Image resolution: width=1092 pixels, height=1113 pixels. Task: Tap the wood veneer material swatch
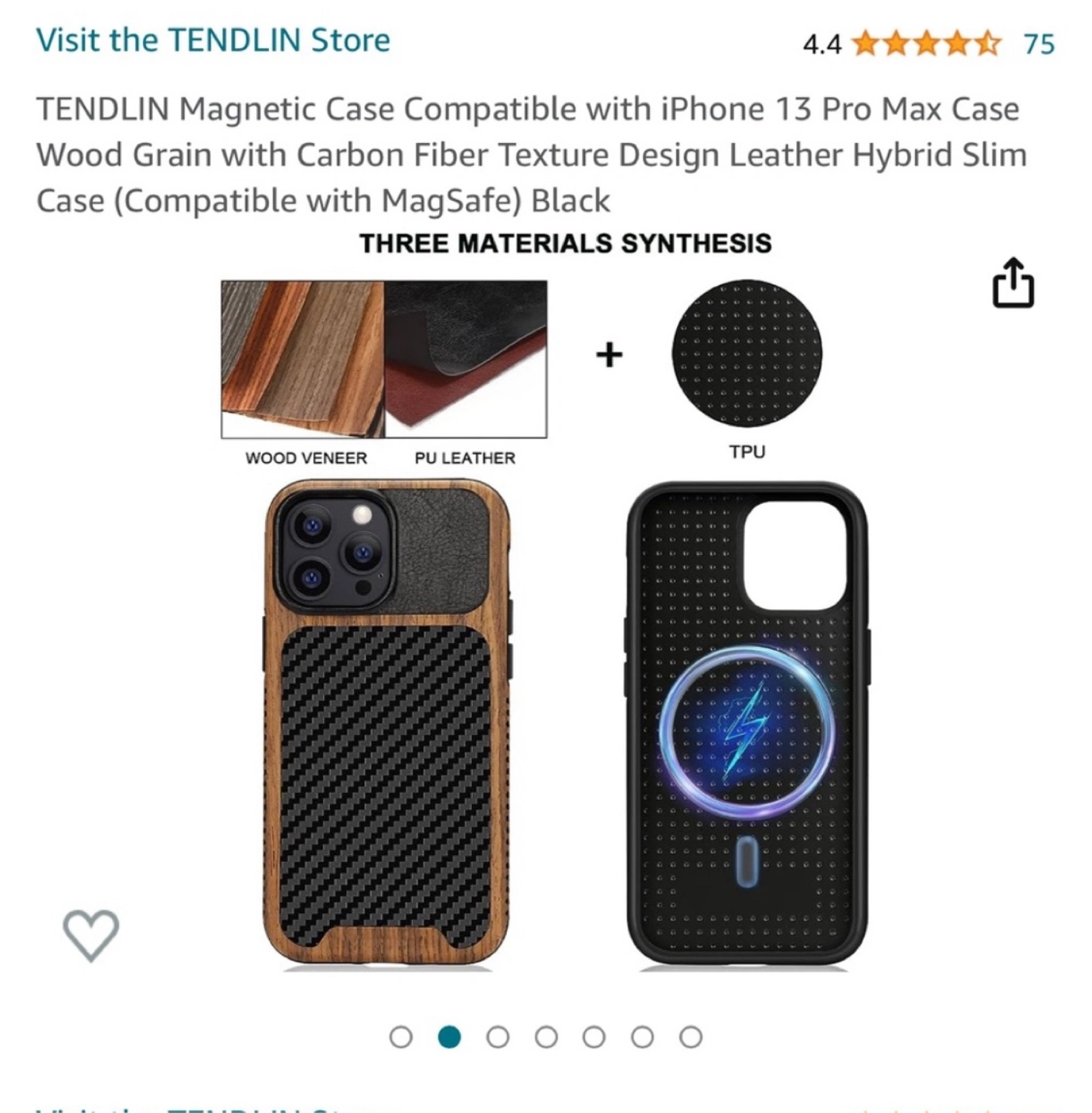pyautogui.click(x=303, y=359)
